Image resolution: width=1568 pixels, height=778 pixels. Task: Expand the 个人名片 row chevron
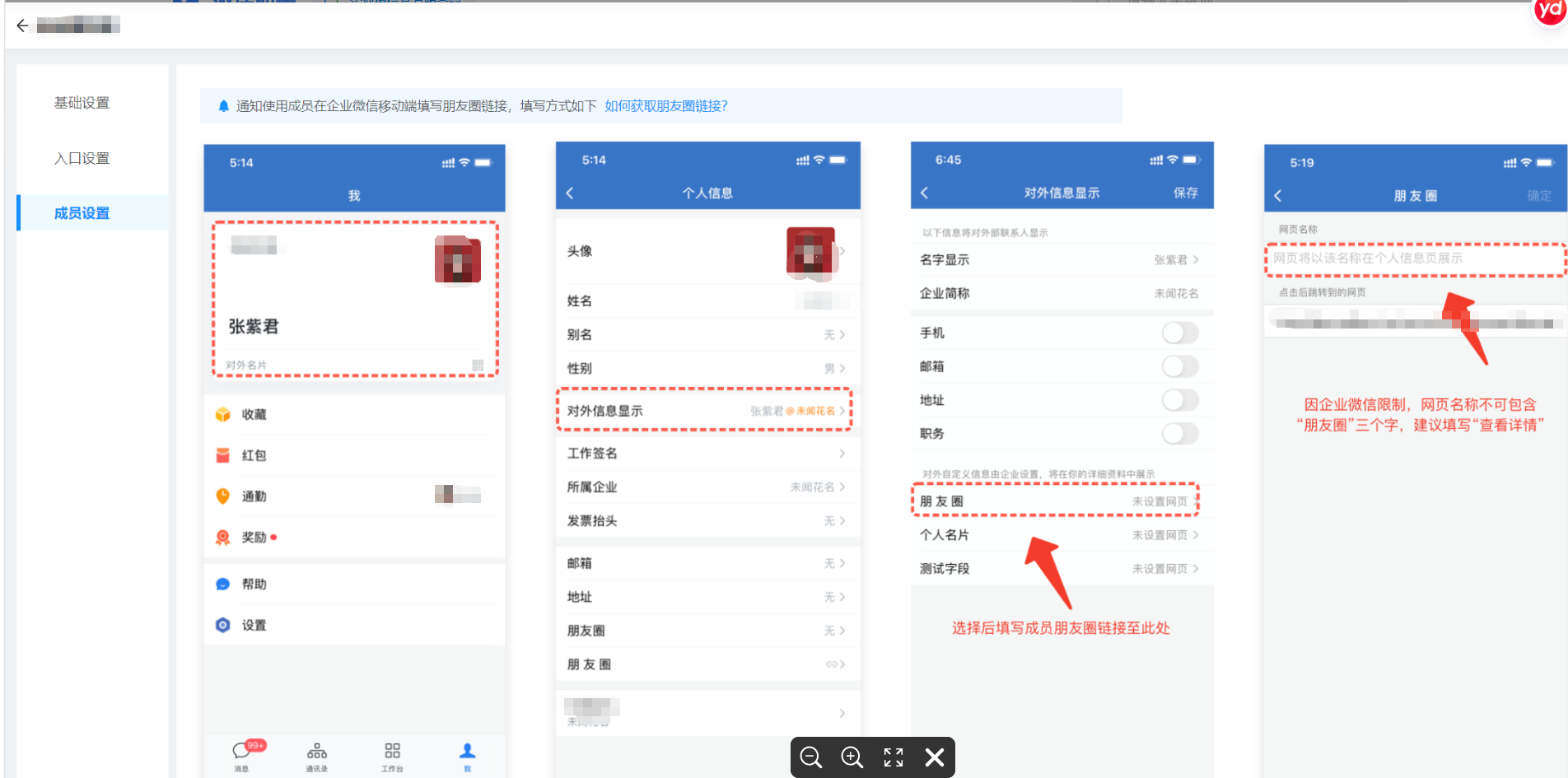coord(1196,535)
